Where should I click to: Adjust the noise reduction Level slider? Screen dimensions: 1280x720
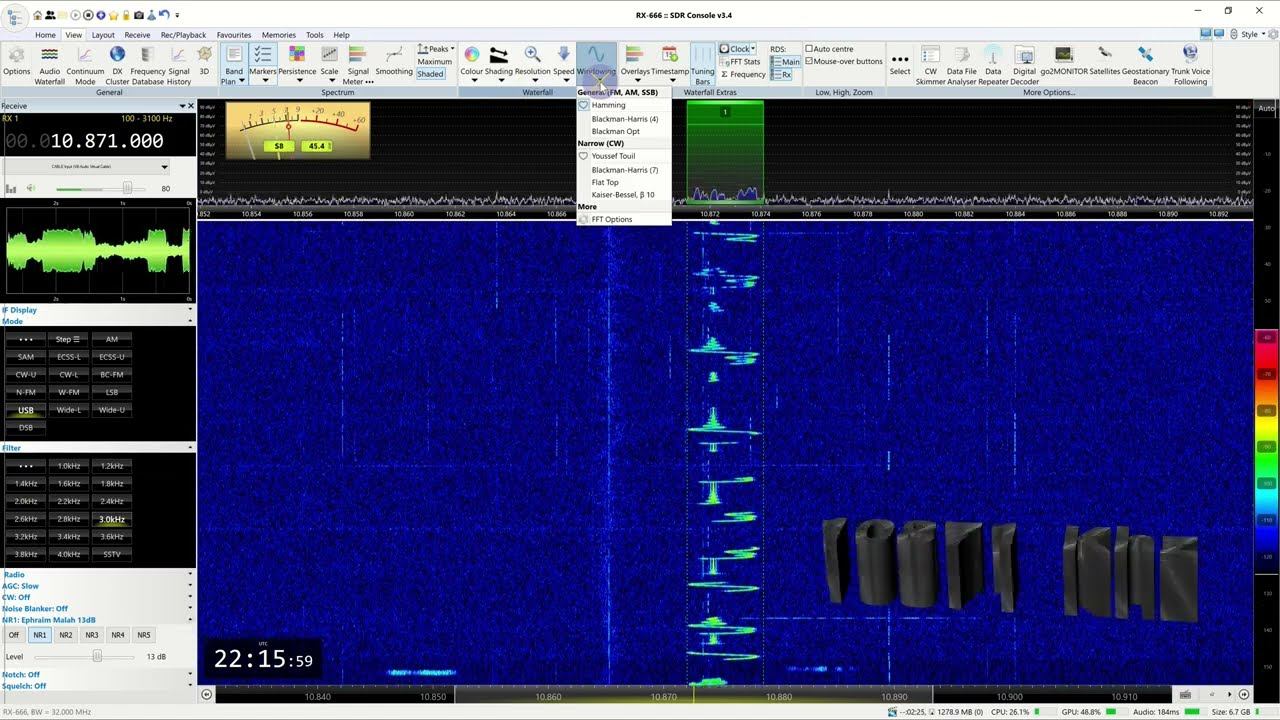tap(97, 656)
